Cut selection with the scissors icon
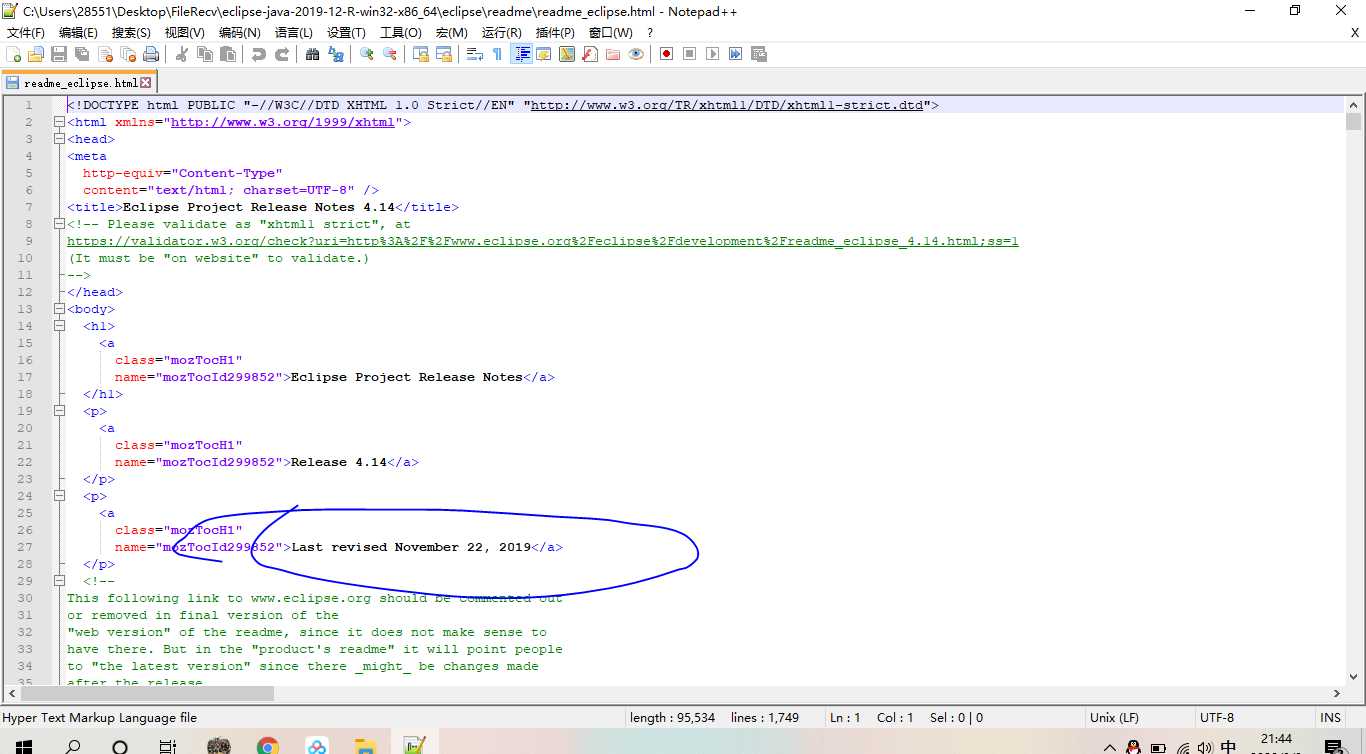Viewport: 1366px width, 754px height. (x=182, y=54)
